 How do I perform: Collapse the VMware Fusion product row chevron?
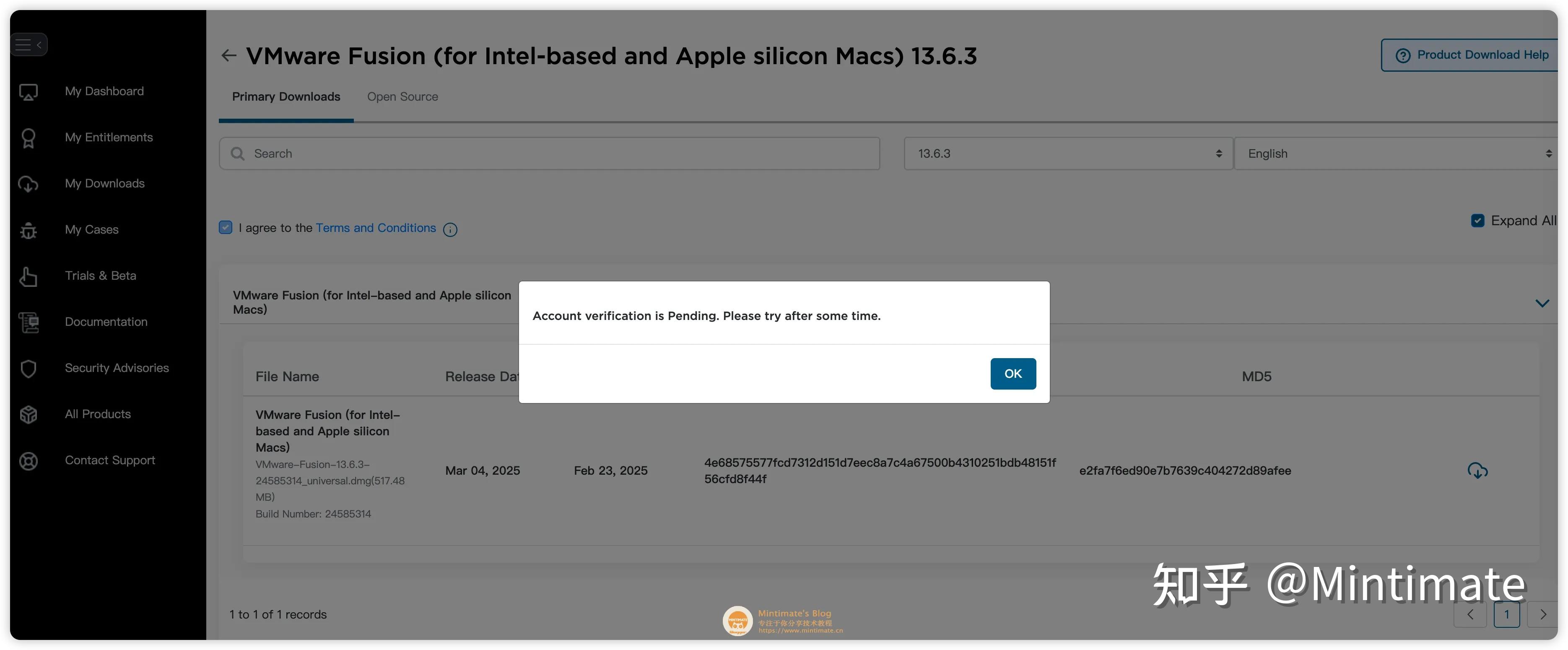(1542, 302)
